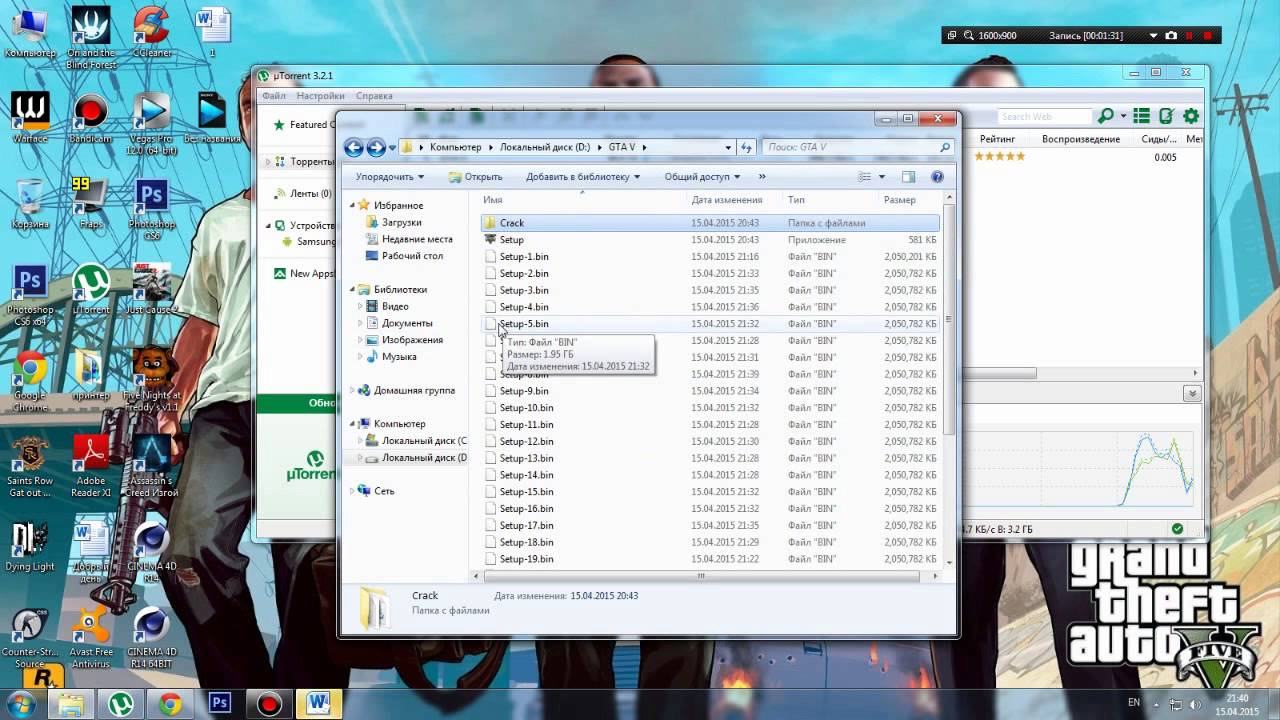Select Ori and the Blind Forest icon
Image resolution: width=1280 pixels, height=720 pixels.
coord(91,38)
